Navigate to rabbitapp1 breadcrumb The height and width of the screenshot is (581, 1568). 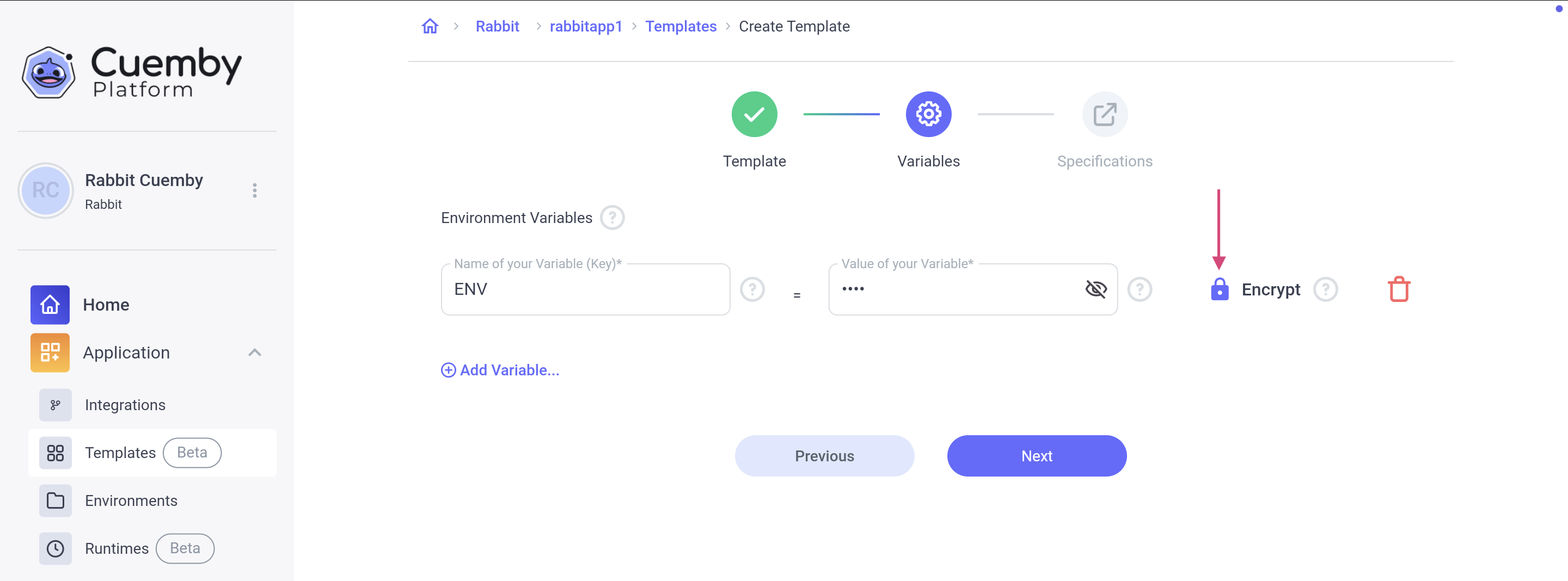[x=586, y=26]
